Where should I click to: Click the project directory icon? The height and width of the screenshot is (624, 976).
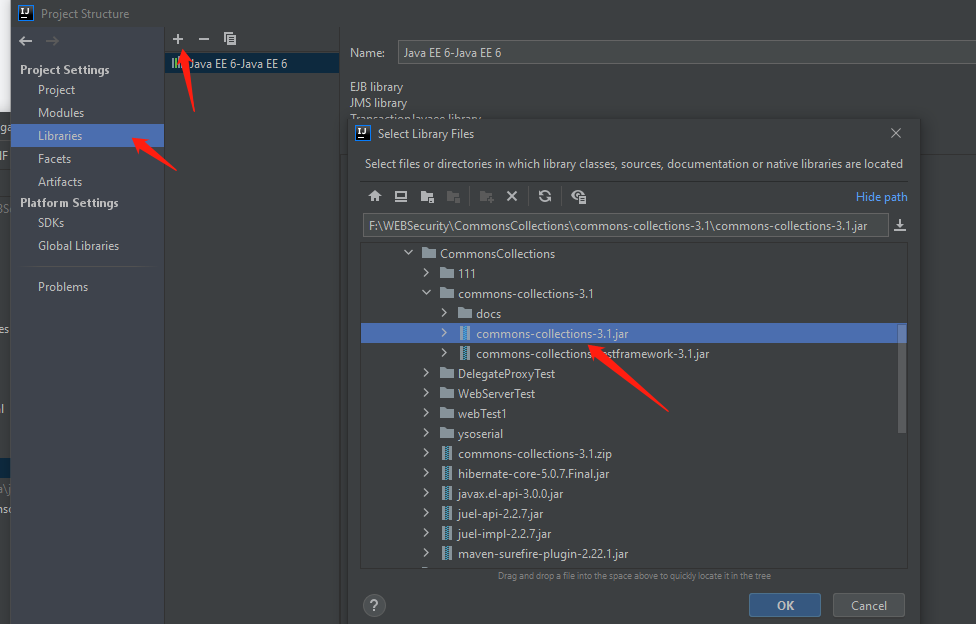(x=427, y=197)
